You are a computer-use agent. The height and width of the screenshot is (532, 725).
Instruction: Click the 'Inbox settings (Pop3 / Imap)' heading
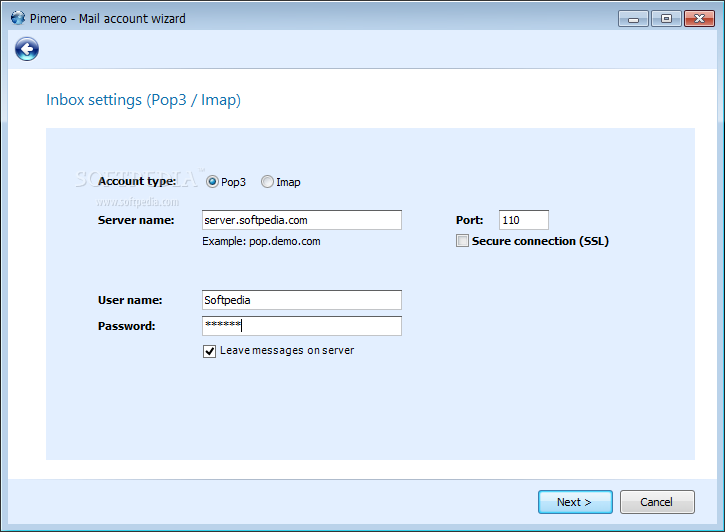(143, 100)
